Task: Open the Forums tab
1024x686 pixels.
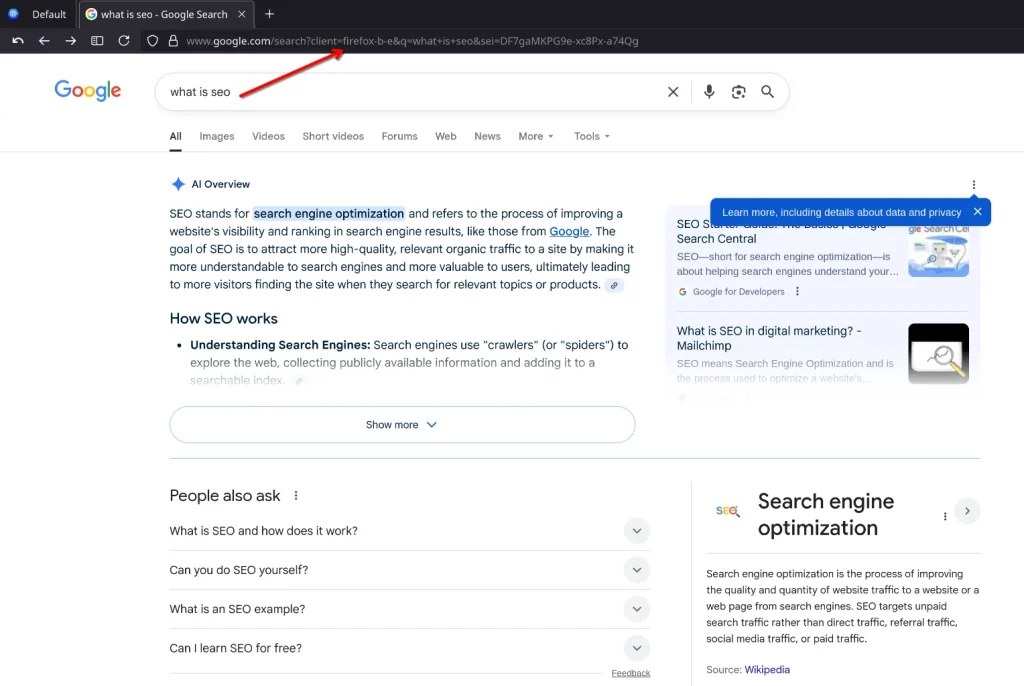Action: 400,137
